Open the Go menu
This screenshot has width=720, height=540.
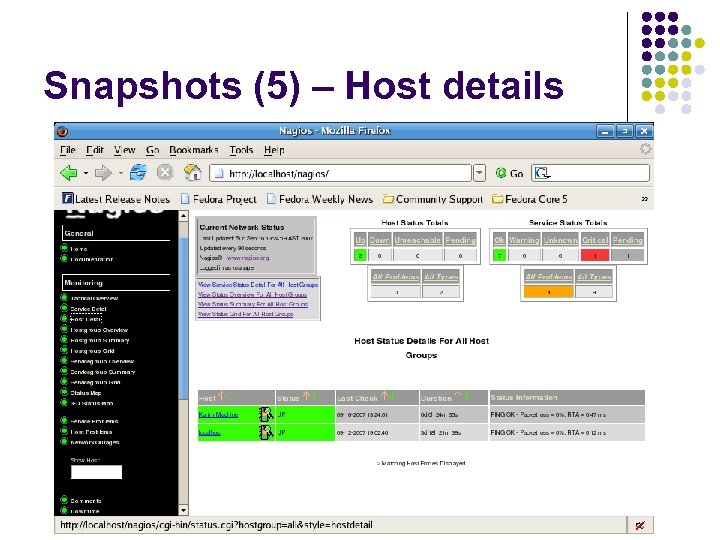coord(152,150)
